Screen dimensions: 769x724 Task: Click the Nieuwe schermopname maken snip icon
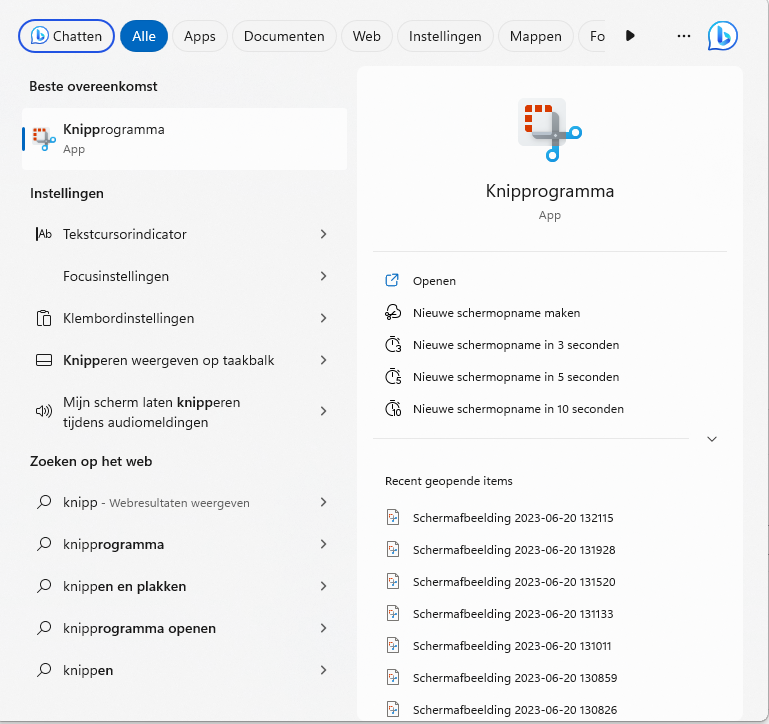coord(393,312)
